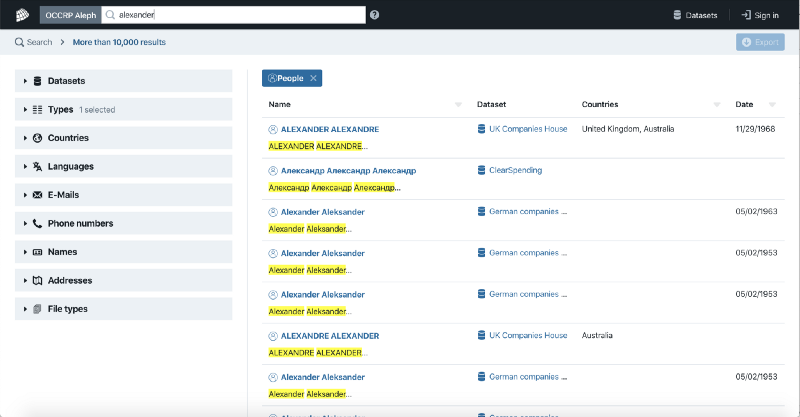Image resolution: width=800 pixels, height=417 pixels.
Task: Click the Dataset column header
Action: pos(491,104)
